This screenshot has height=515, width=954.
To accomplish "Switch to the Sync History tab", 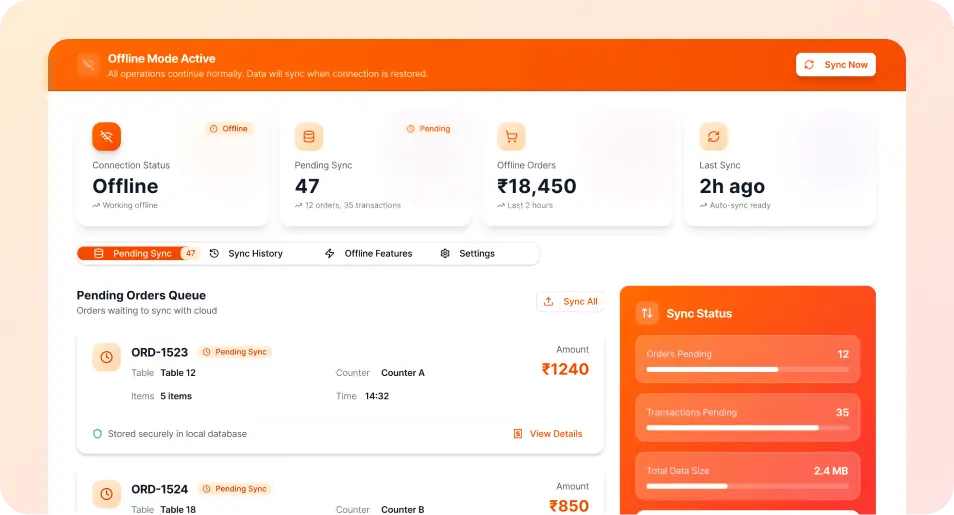I will pos(246,254).
